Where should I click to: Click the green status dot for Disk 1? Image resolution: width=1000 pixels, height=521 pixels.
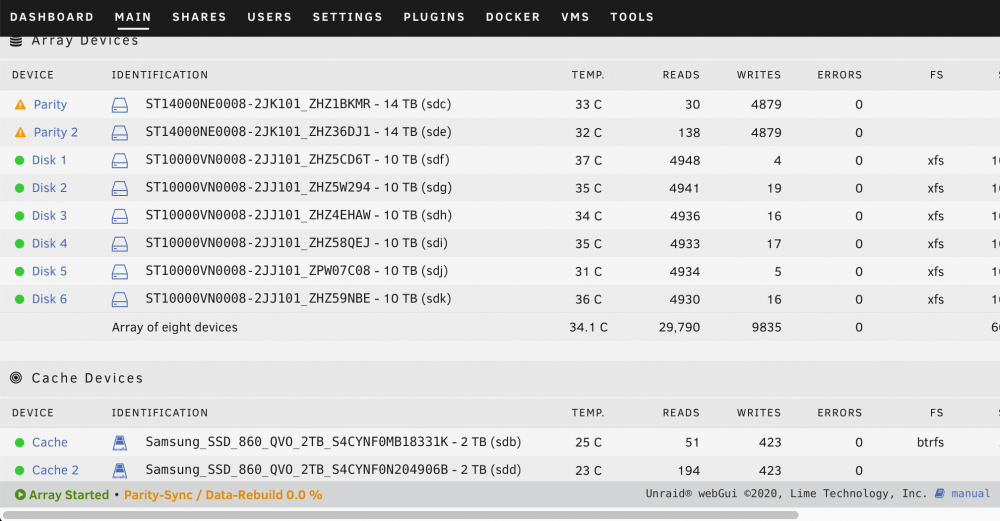pyautogui.click(x=20, y=161)
